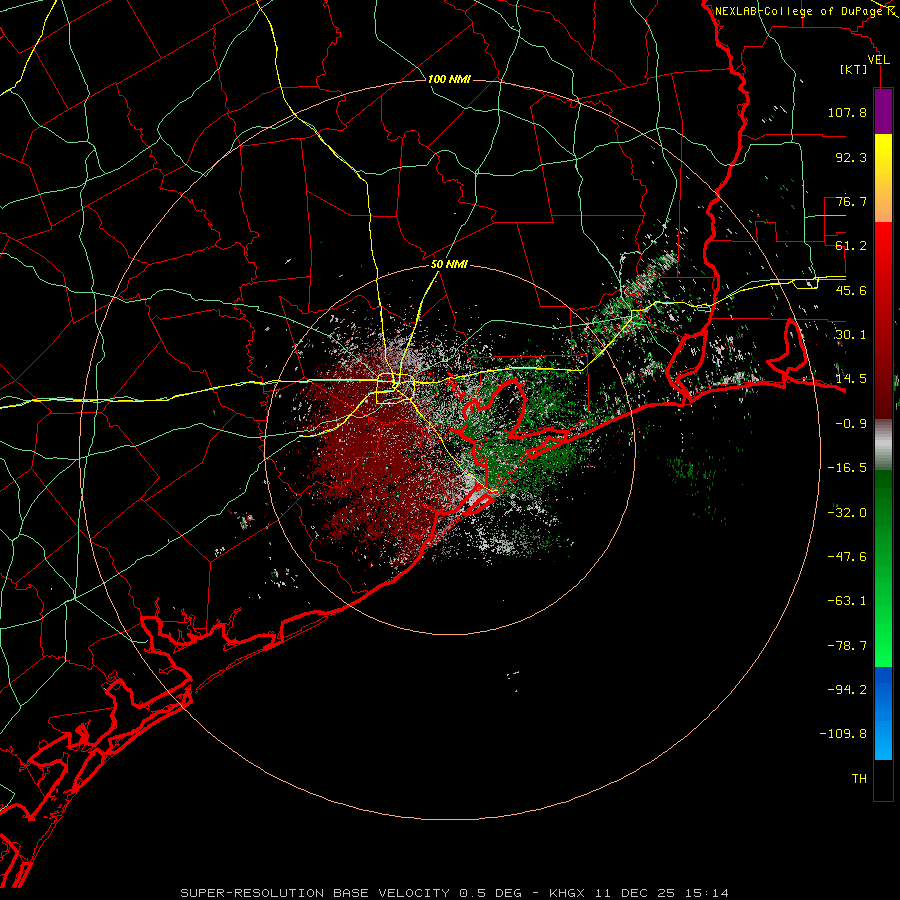
Task: Click the -109.8 legend value
Action: [x=843, y=734]
